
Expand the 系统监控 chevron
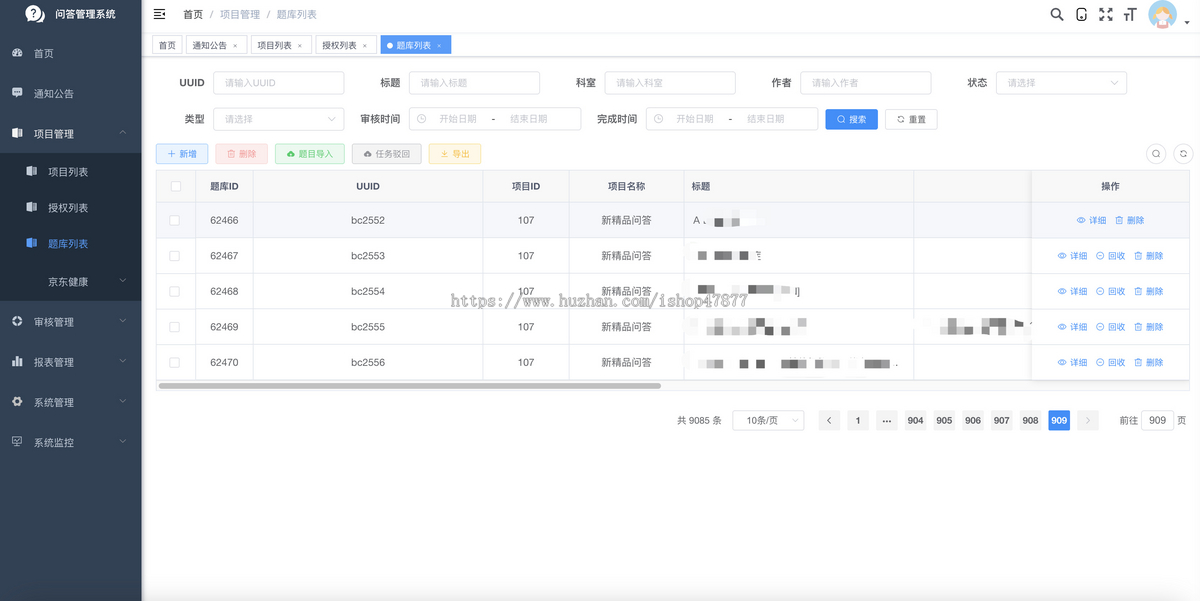coord(123,441)
